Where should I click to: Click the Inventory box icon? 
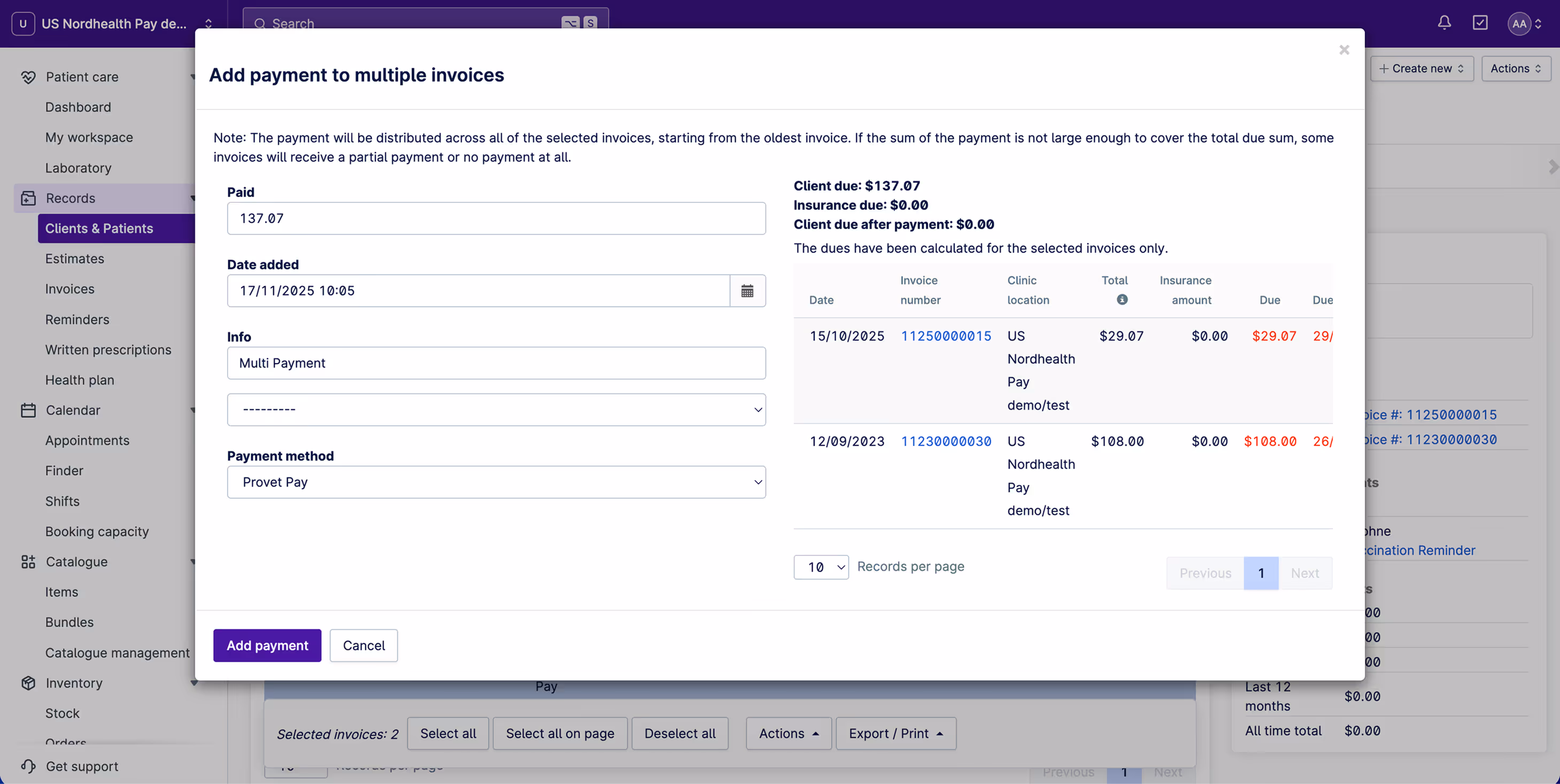tap(28, 683)
